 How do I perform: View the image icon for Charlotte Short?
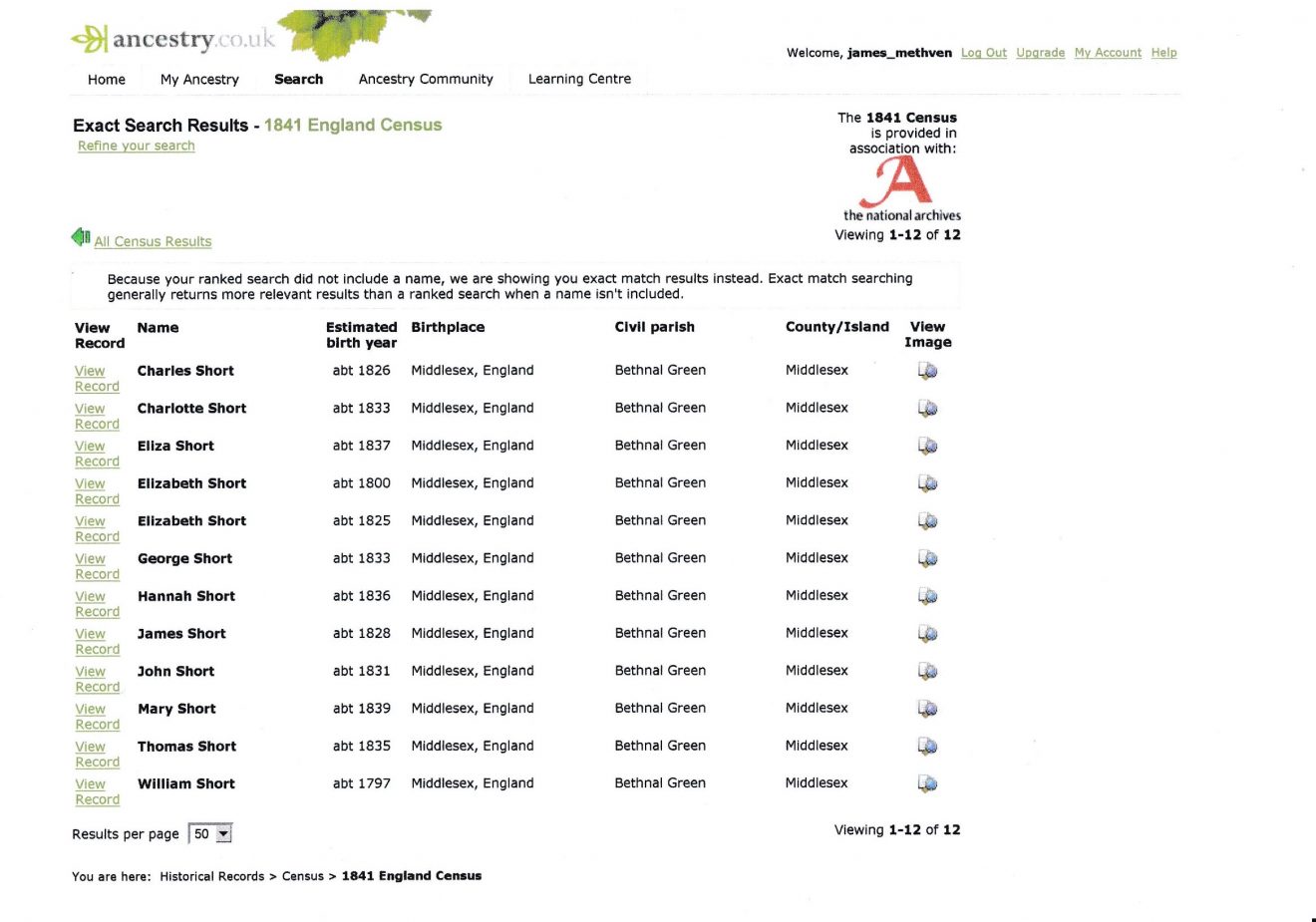(x=927, y=409)
